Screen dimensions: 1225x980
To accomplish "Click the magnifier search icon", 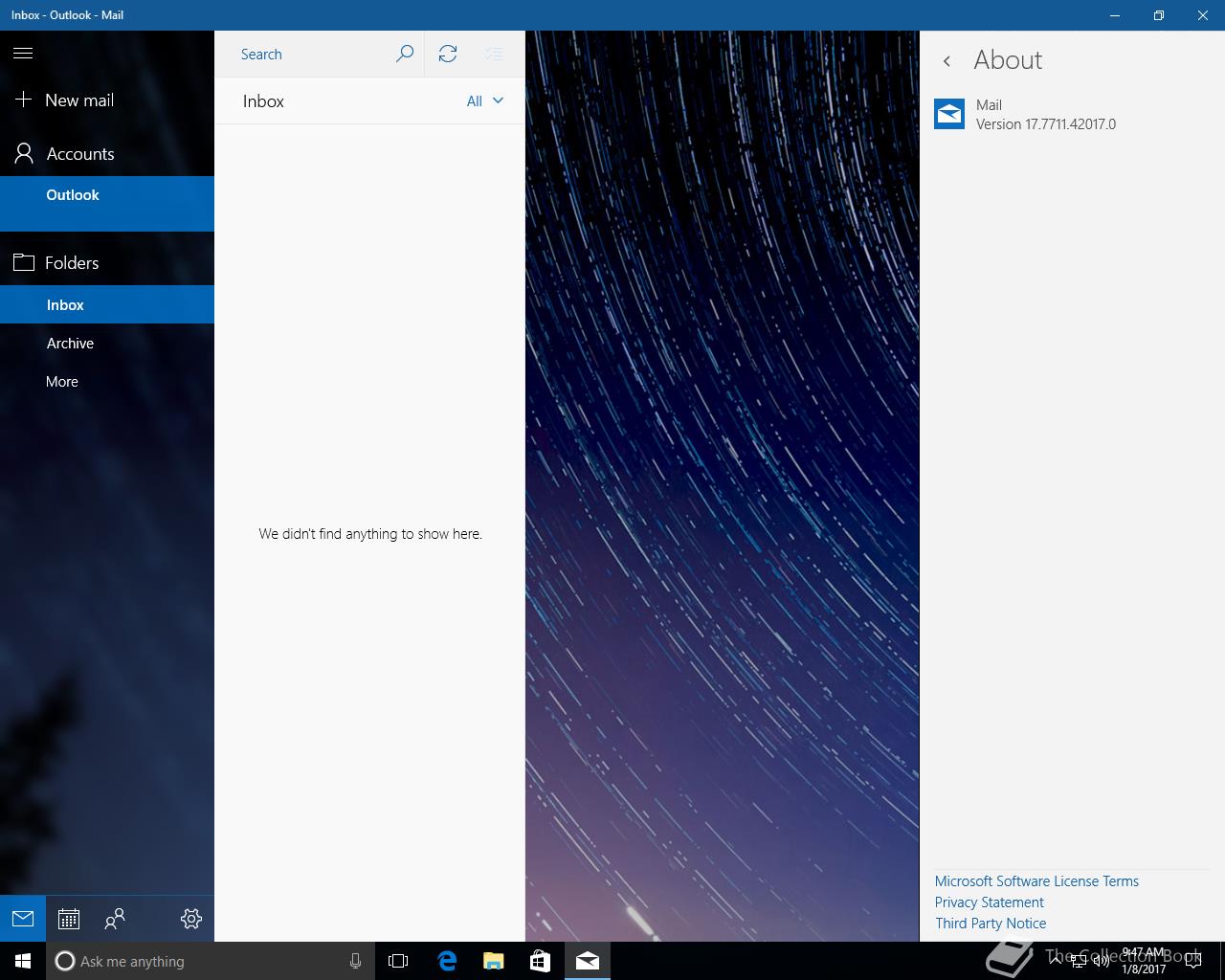I will tap(405, 54).
